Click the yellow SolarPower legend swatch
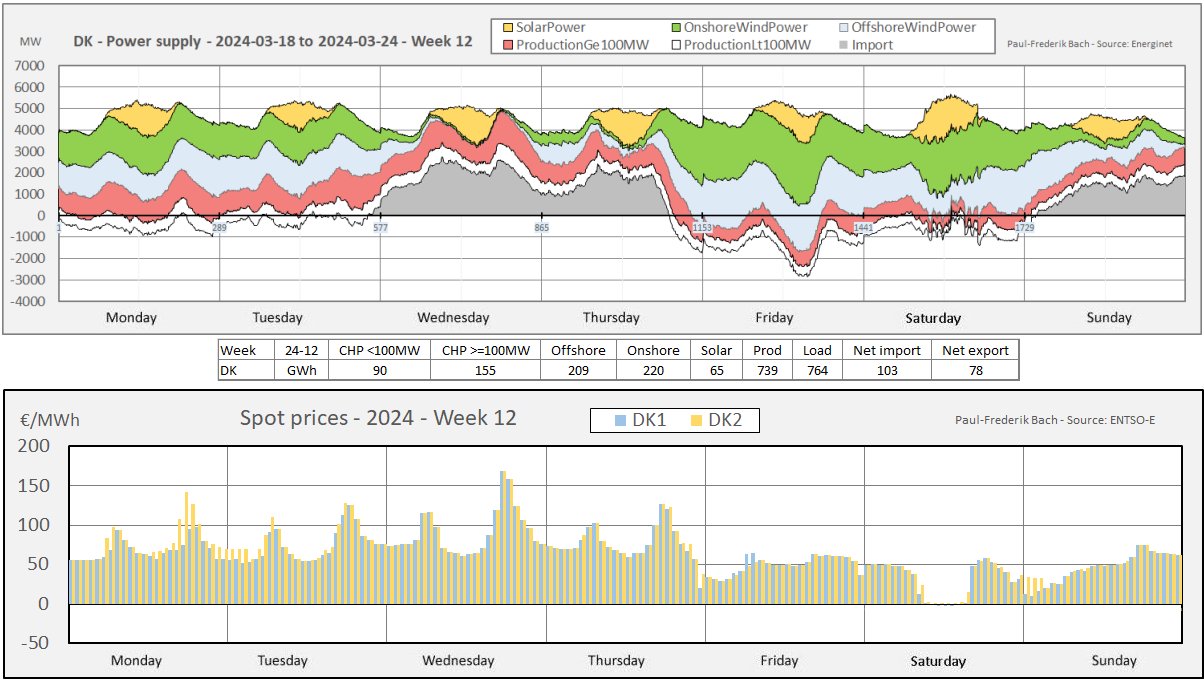1204x680 pixels. (507, 27)
